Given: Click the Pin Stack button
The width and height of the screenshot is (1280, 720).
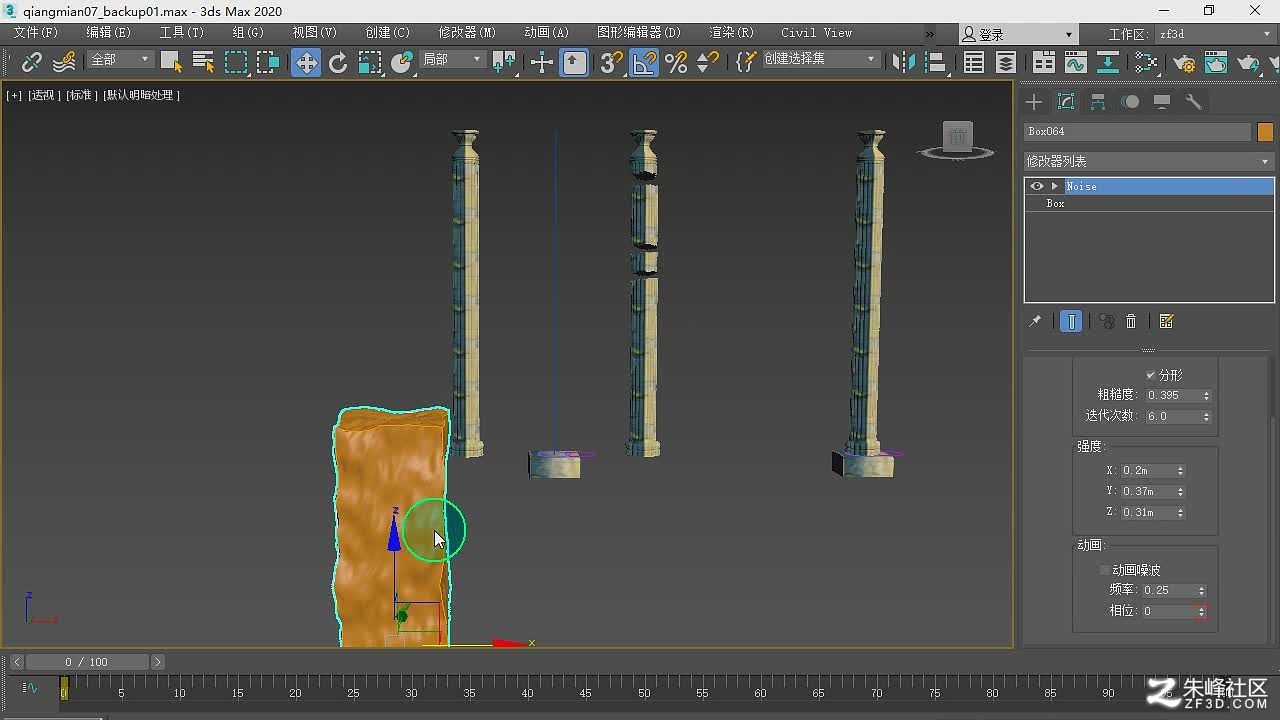Looking at the screenshot, I should pyautogui.click(x=1035, y=322).
